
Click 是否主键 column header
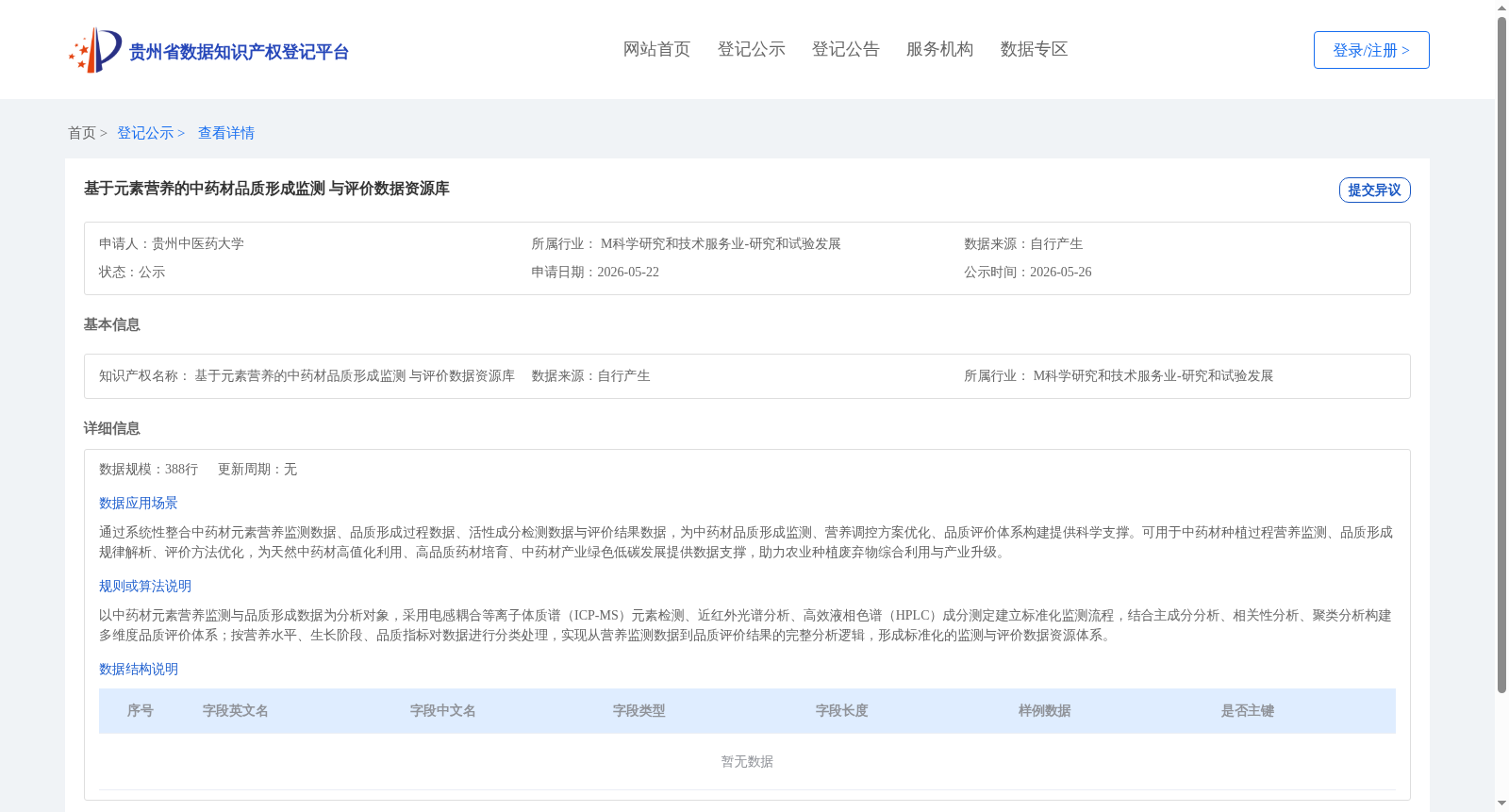click(1248, 711)
